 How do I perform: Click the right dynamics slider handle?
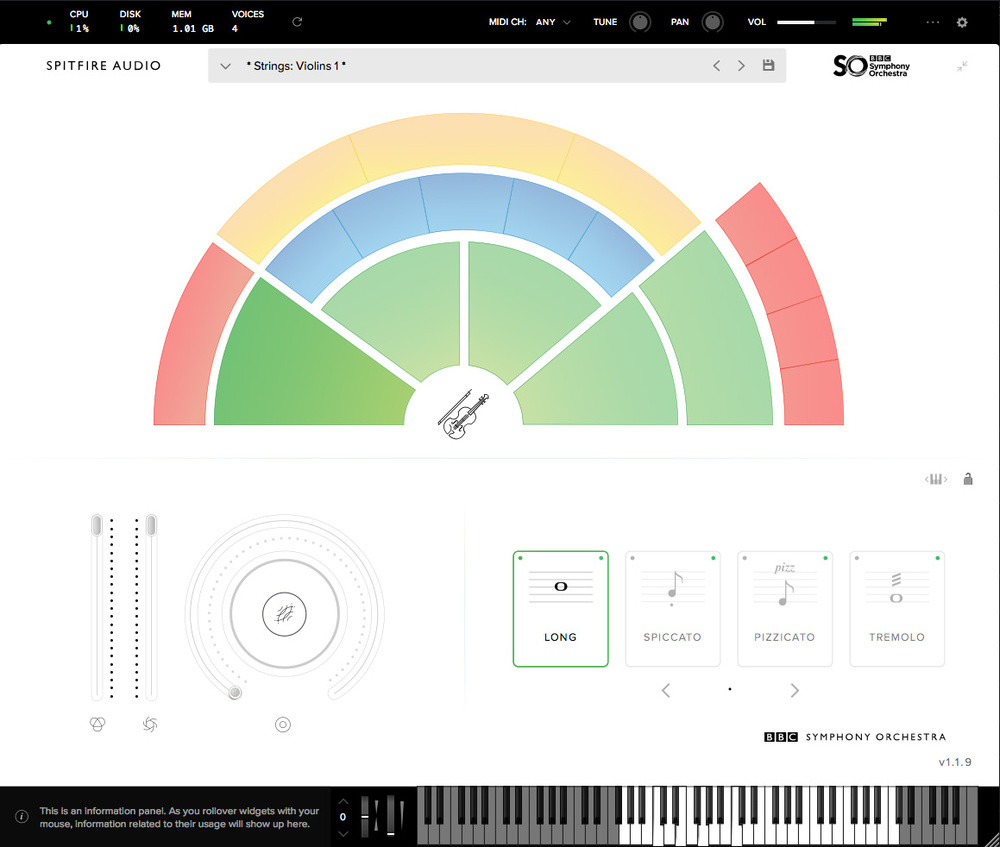pyautogui.click(x=151, y=525)
